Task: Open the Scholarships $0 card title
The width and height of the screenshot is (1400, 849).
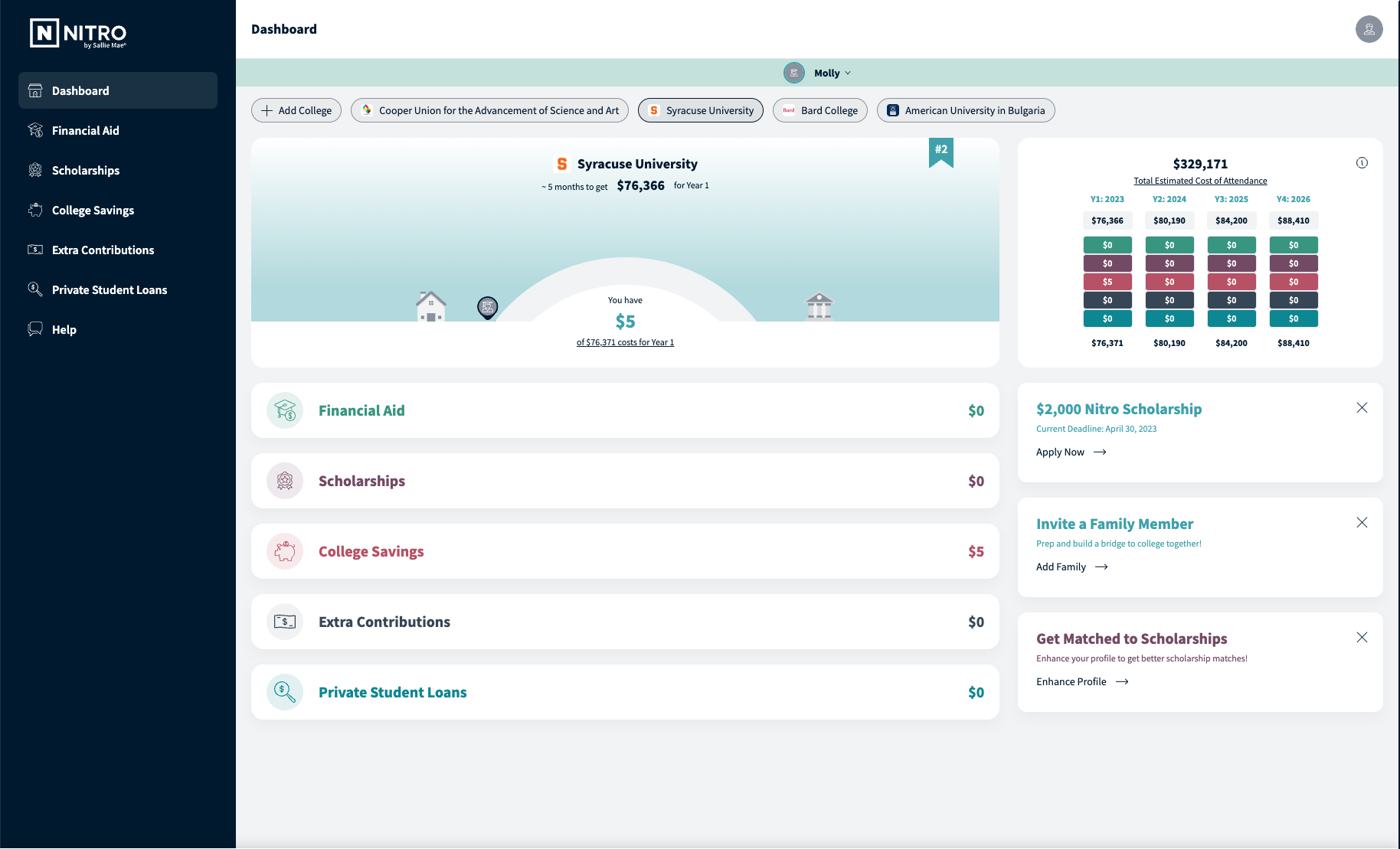Action: [x=361, y=481]
